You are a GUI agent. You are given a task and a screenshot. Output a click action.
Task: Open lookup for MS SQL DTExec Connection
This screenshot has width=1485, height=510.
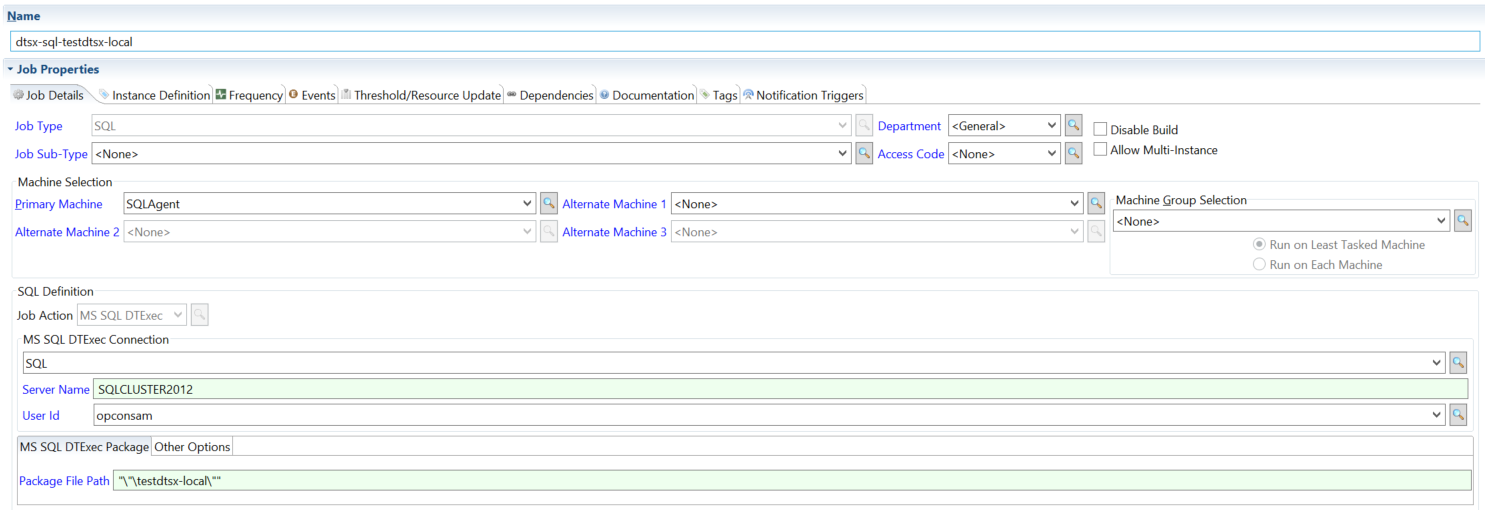(1458, 363)
